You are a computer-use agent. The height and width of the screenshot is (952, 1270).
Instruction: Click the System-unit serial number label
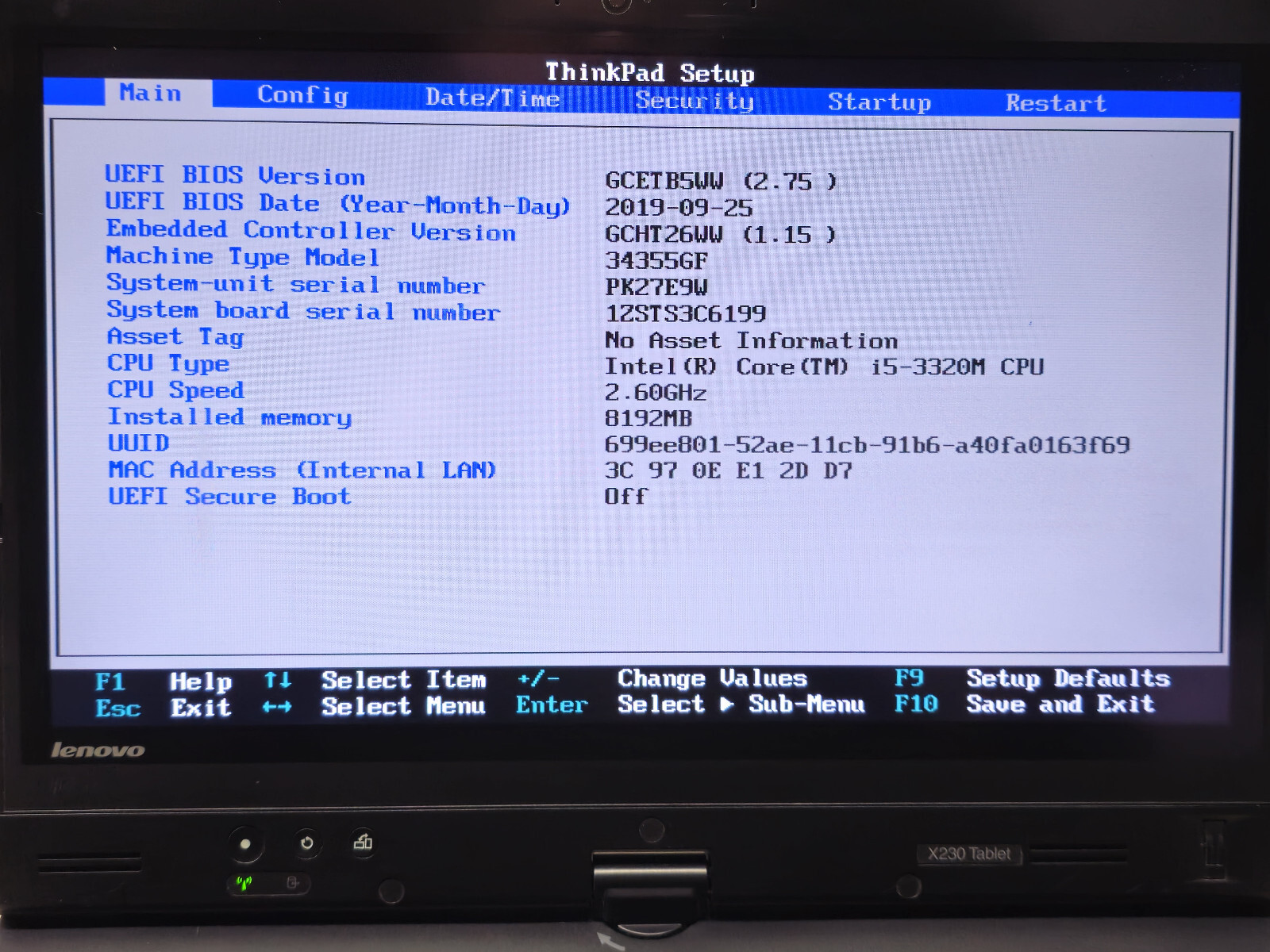pos(296,284)
